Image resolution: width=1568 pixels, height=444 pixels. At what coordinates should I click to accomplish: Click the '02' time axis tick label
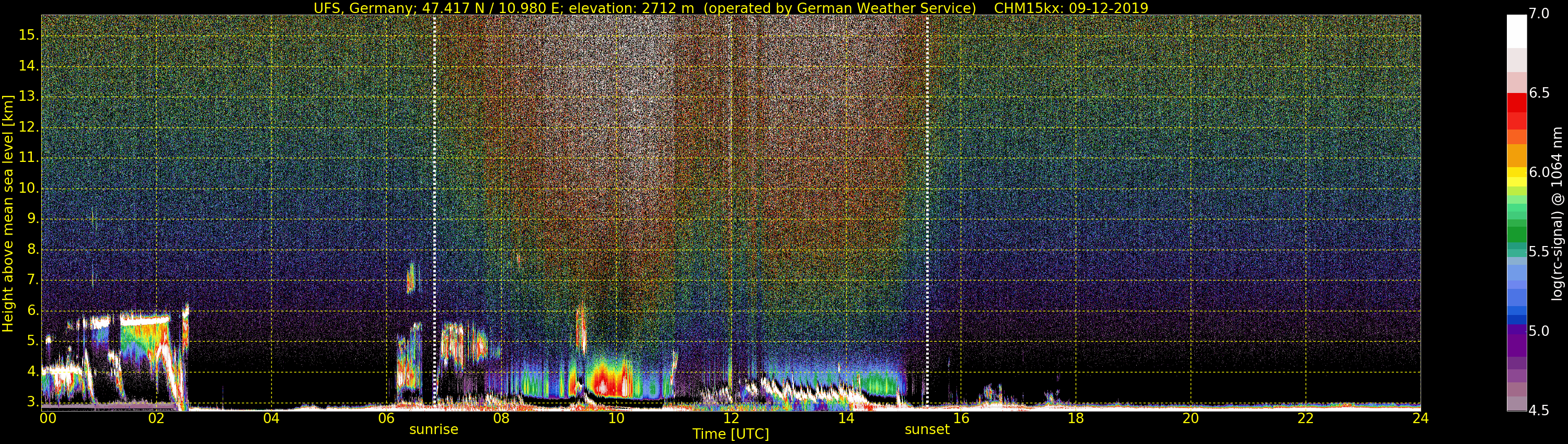(156, 418)
